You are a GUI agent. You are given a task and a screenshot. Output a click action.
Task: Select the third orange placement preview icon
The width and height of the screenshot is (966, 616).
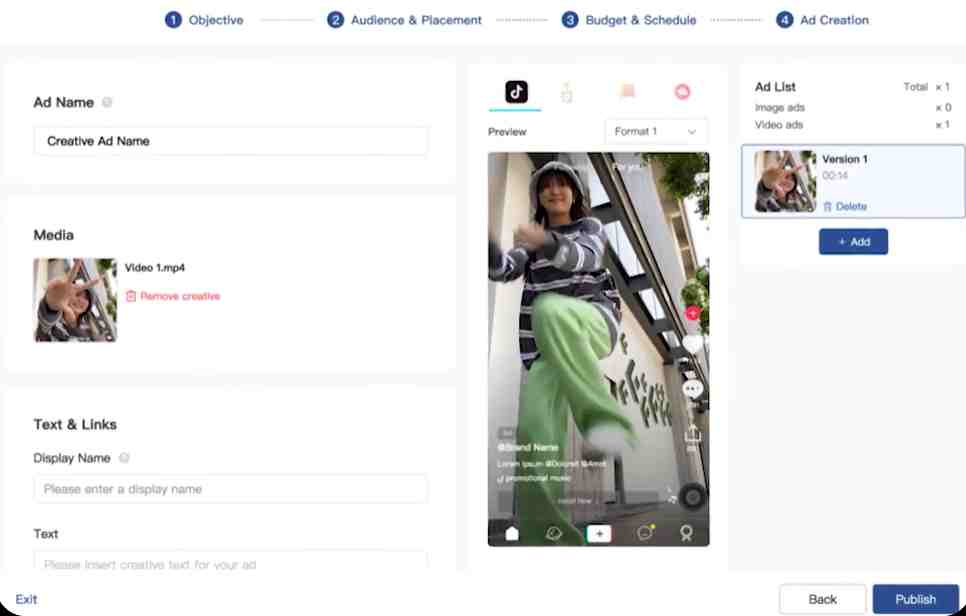point(627,91)
